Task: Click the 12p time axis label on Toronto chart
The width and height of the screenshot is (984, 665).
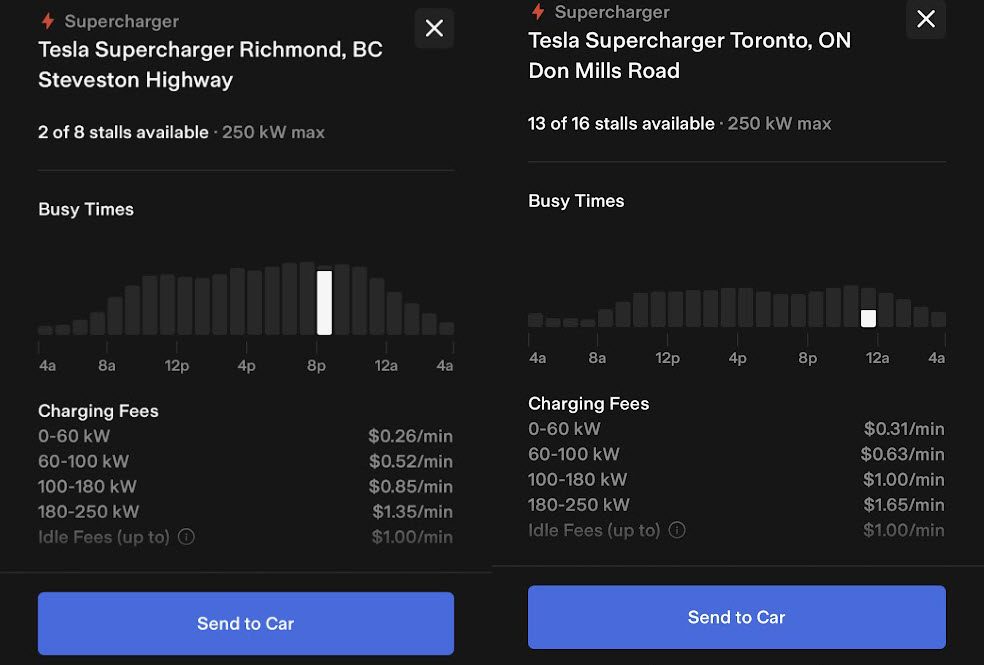Action: click(667, 357)
